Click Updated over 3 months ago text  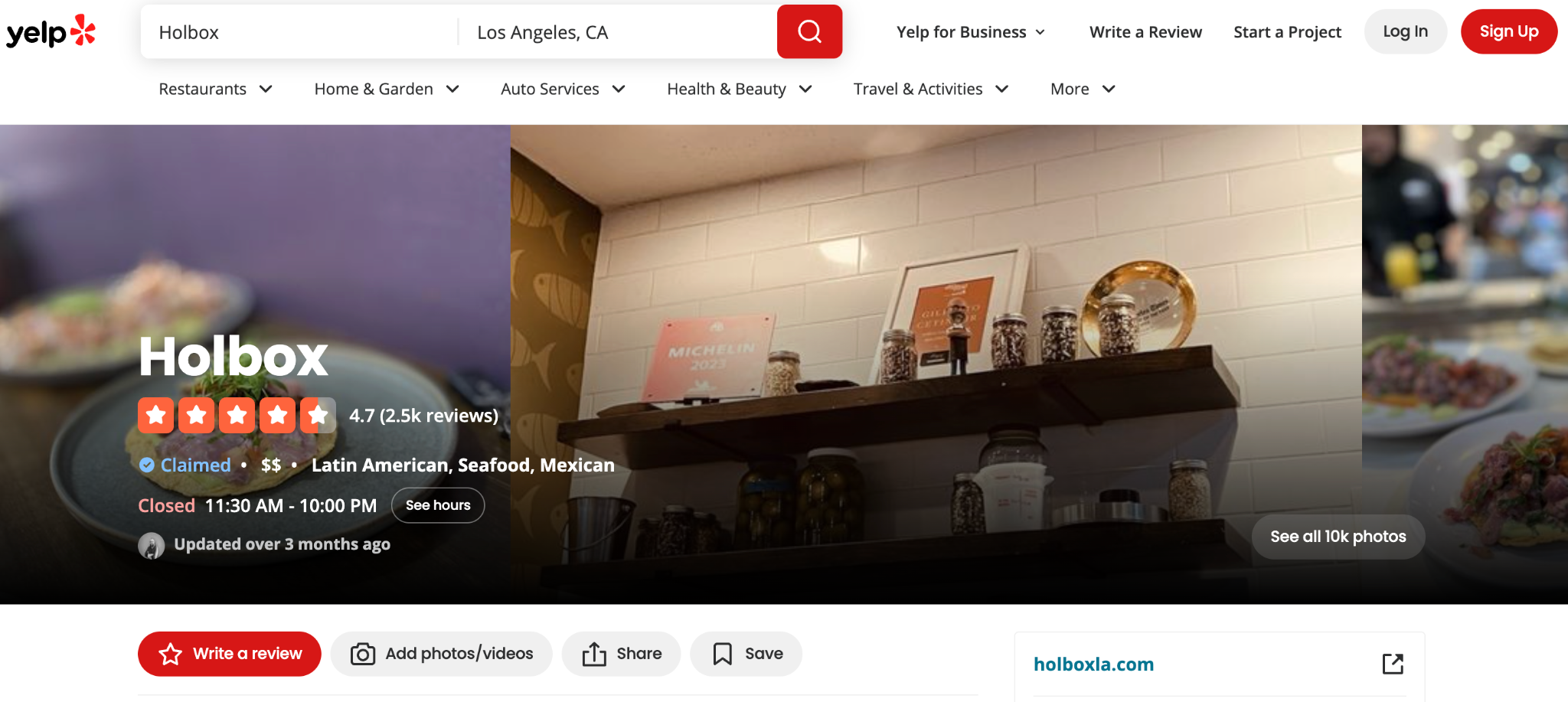click(282, 544)
